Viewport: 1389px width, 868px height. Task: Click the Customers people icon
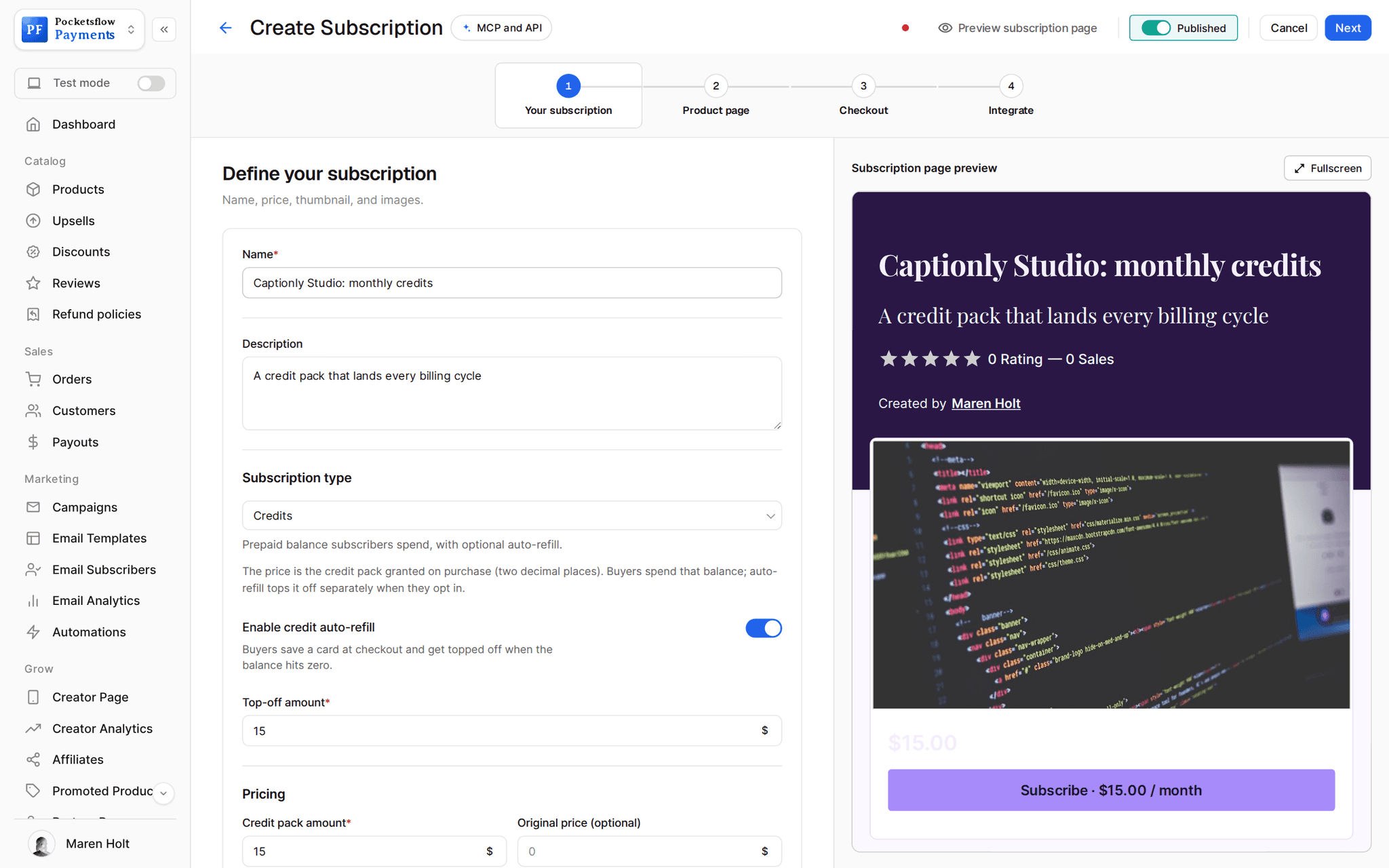[x=33, y=410]
